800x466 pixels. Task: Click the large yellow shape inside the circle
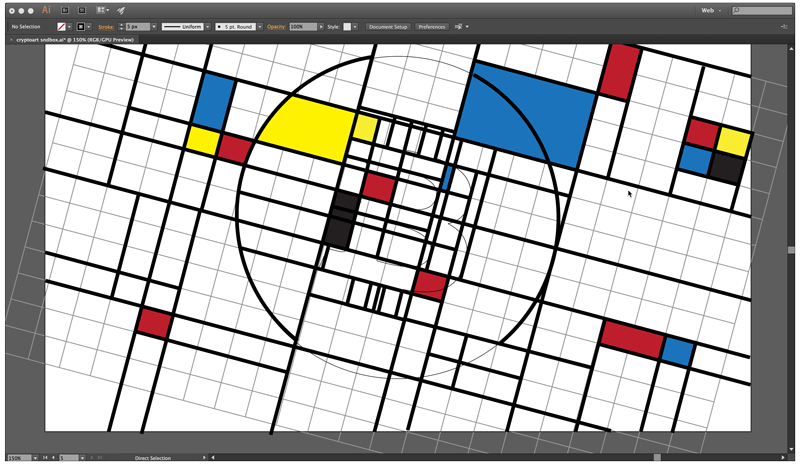tap(309, 129)
